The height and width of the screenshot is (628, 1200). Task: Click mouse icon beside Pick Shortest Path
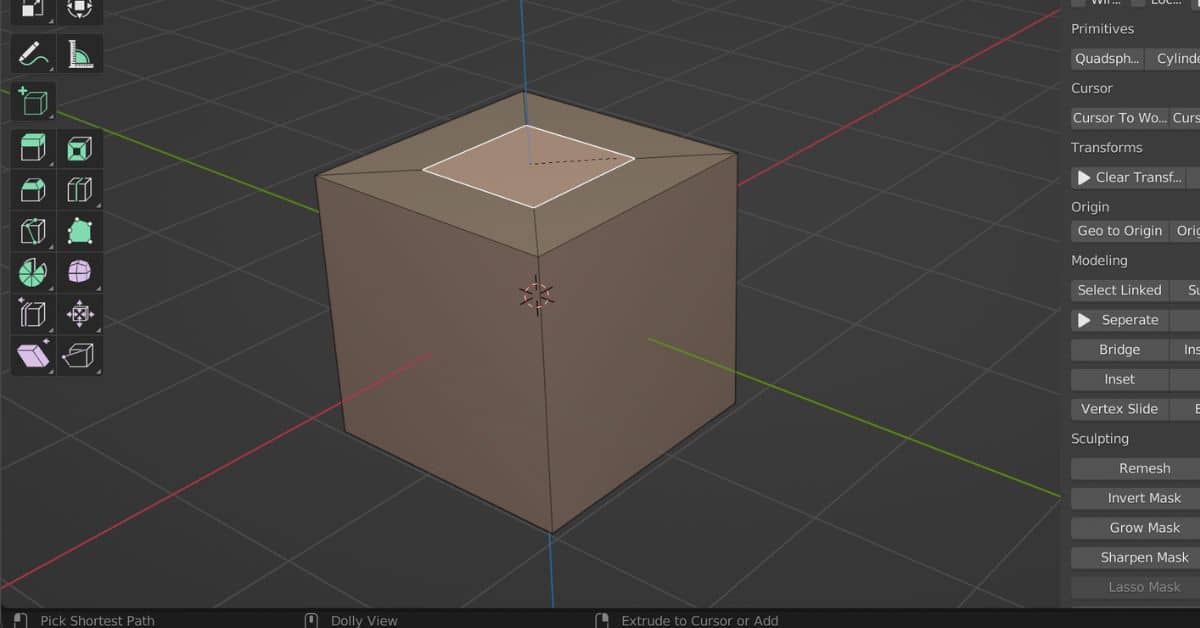pos(22,620)
